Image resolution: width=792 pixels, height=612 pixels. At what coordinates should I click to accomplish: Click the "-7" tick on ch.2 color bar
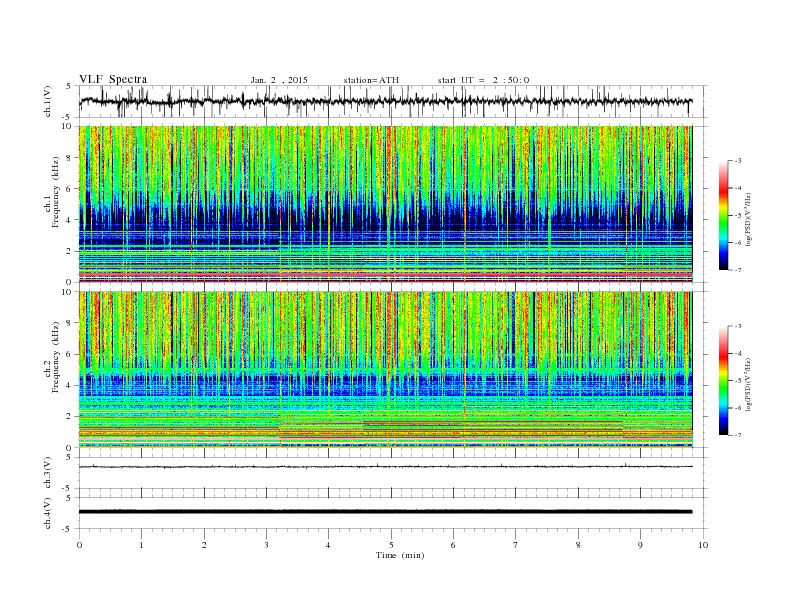point(738,435)
